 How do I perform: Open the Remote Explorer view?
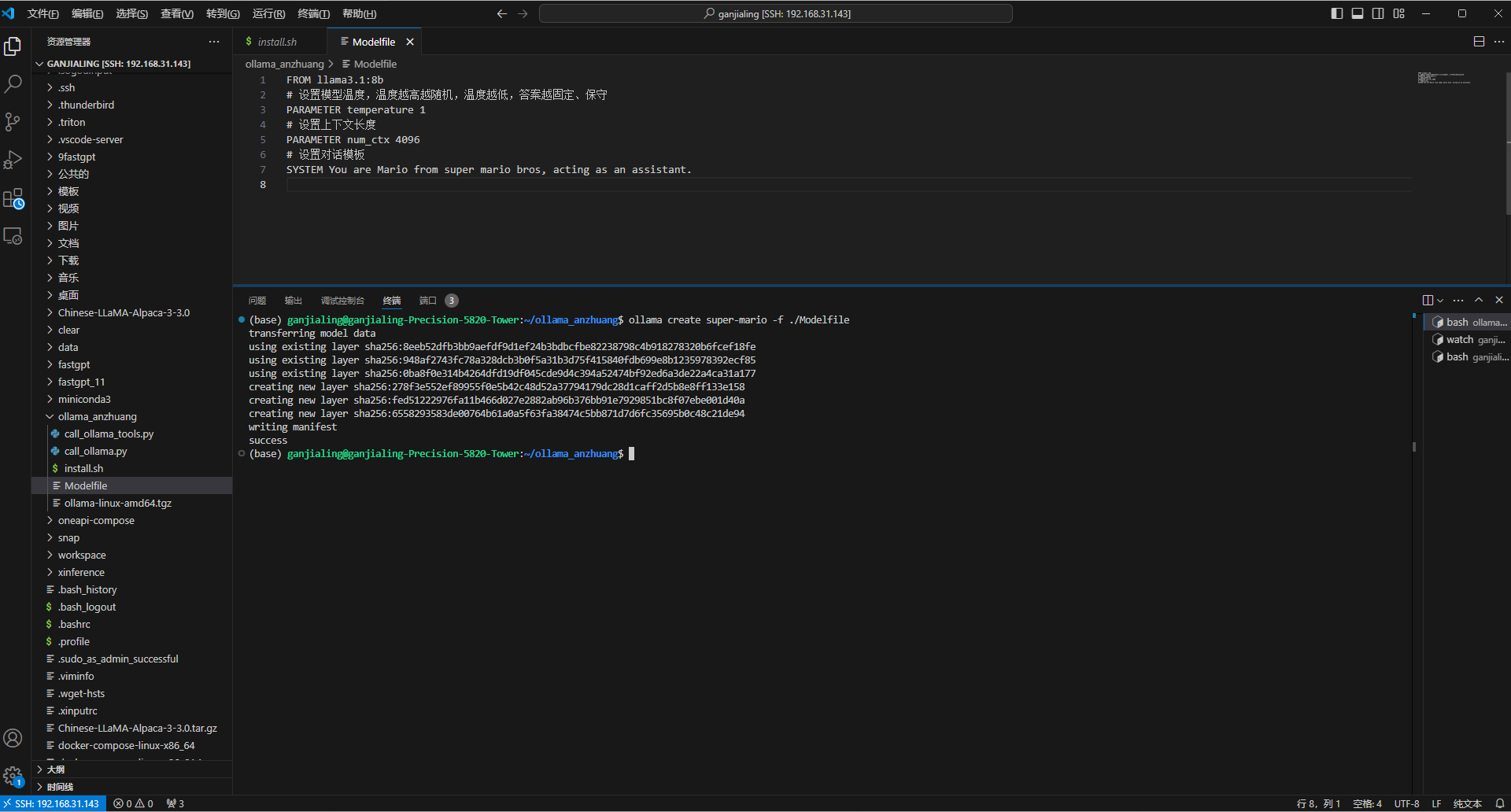click(x=13, y=235)
